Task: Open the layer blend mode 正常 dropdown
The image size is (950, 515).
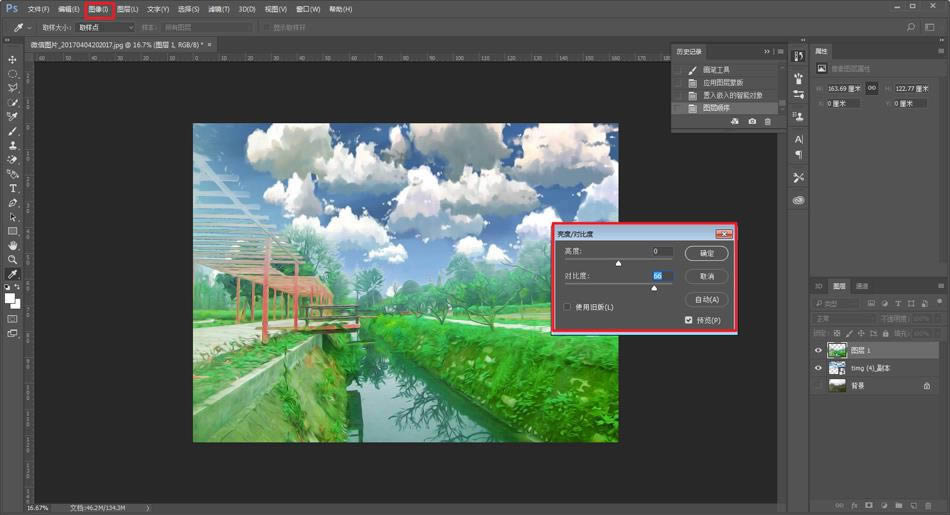Action: coord(843,319)
